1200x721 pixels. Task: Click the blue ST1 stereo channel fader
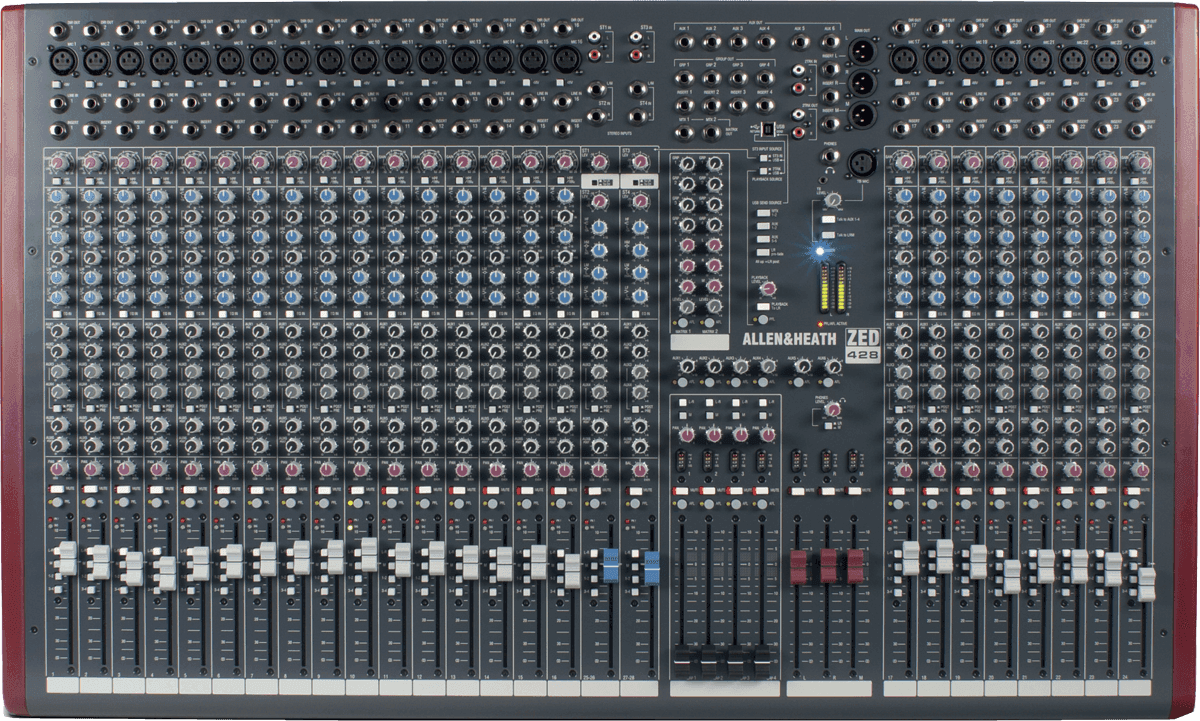[x=607, y=568]
